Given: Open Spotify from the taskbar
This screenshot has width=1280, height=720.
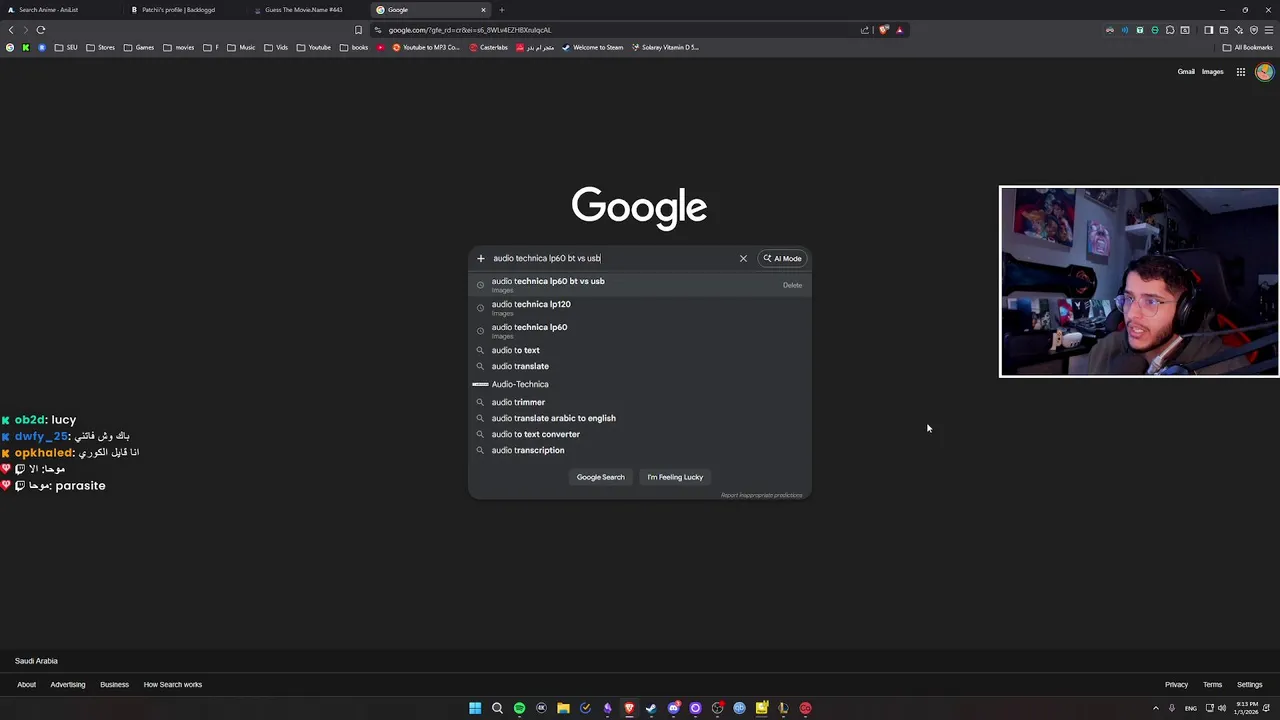Looking at the screenshot, I should 519,708.
